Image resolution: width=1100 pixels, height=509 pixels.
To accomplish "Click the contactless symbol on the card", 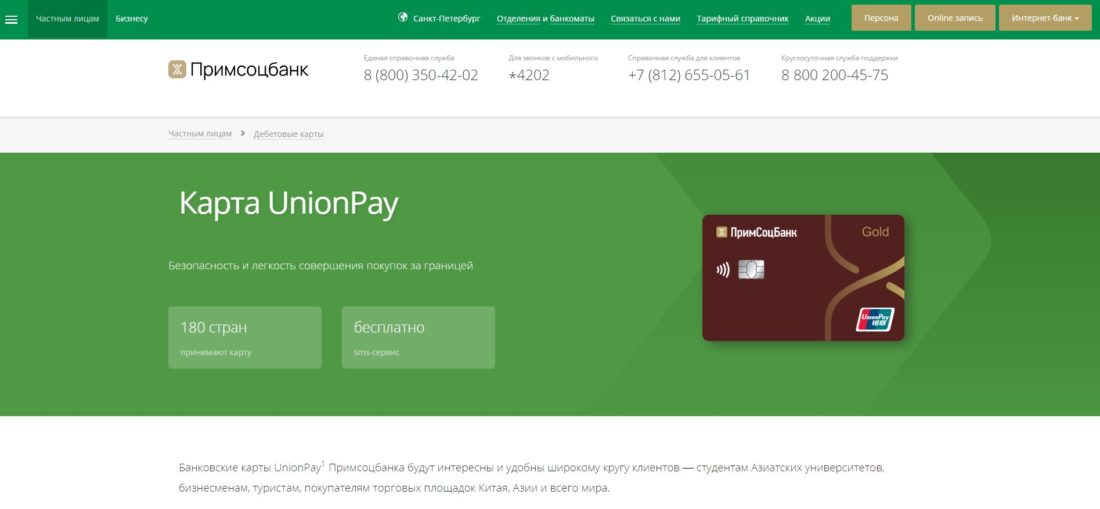I will [723, 270].
